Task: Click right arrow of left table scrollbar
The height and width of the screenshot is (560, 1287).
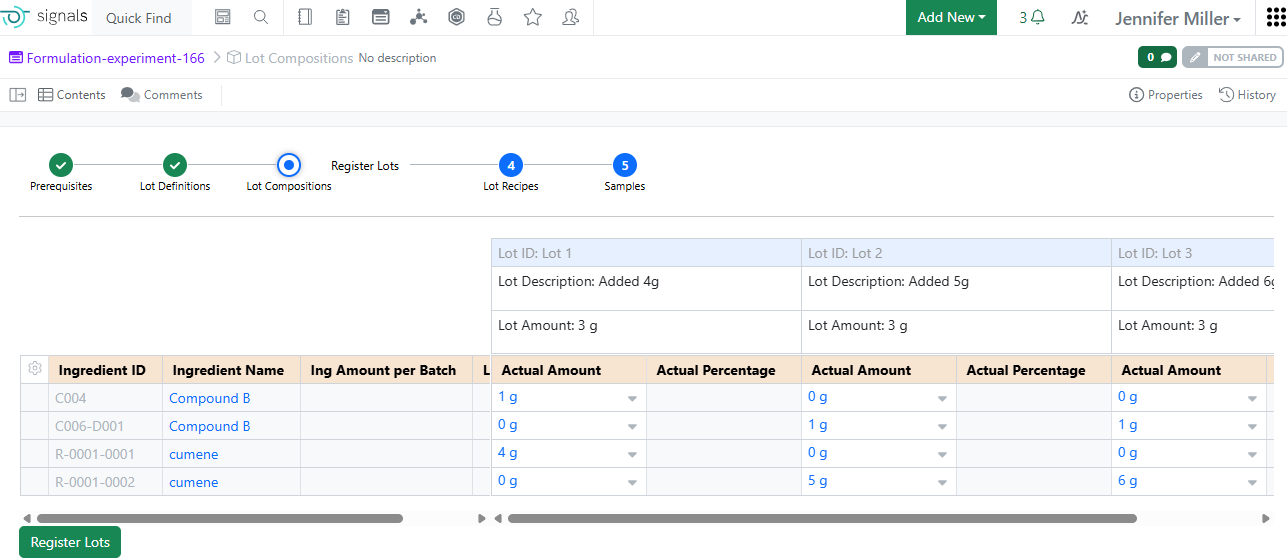Action: pyautogui.click(x=482, y=518)
